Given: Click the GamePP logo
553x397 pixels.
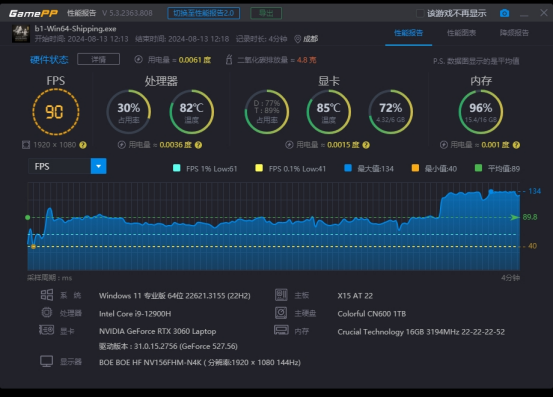Looking at the screenshot, I should [33, 13].
